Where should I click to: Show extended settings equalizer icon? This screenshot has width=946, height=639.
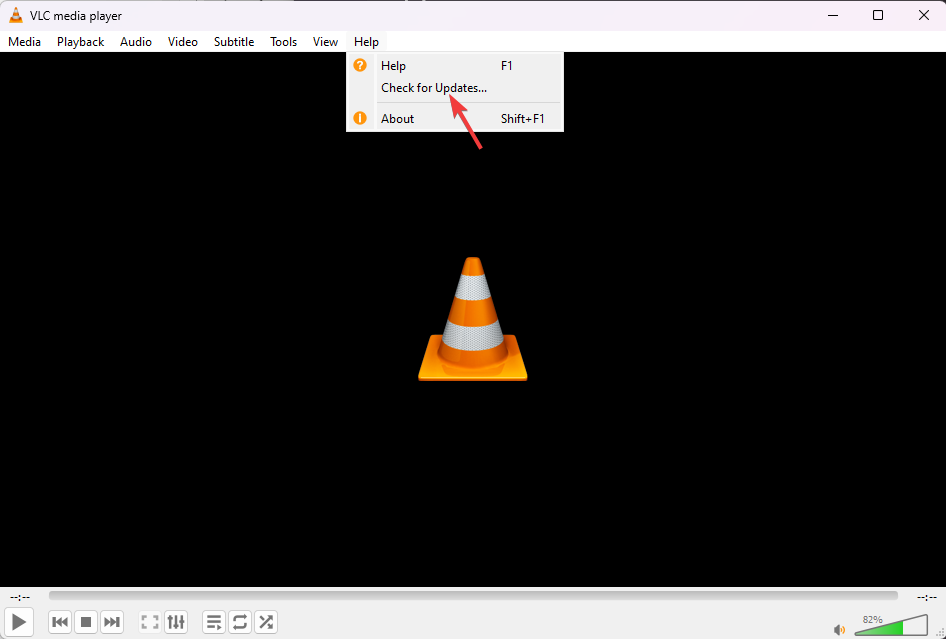[x=176, y=622]
